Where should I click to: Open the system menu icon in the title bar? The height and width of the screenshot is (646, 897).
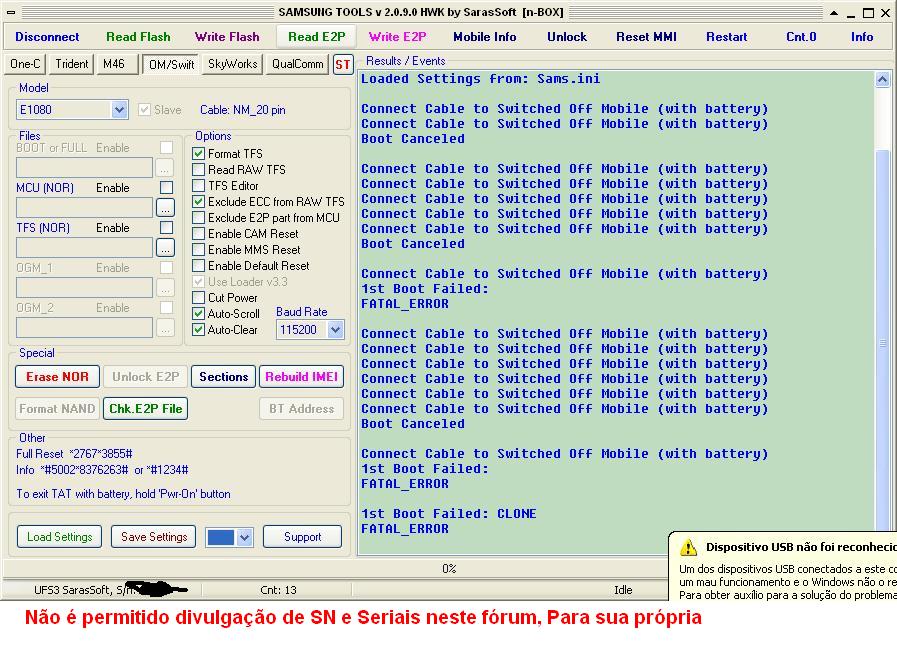[11, 12]
